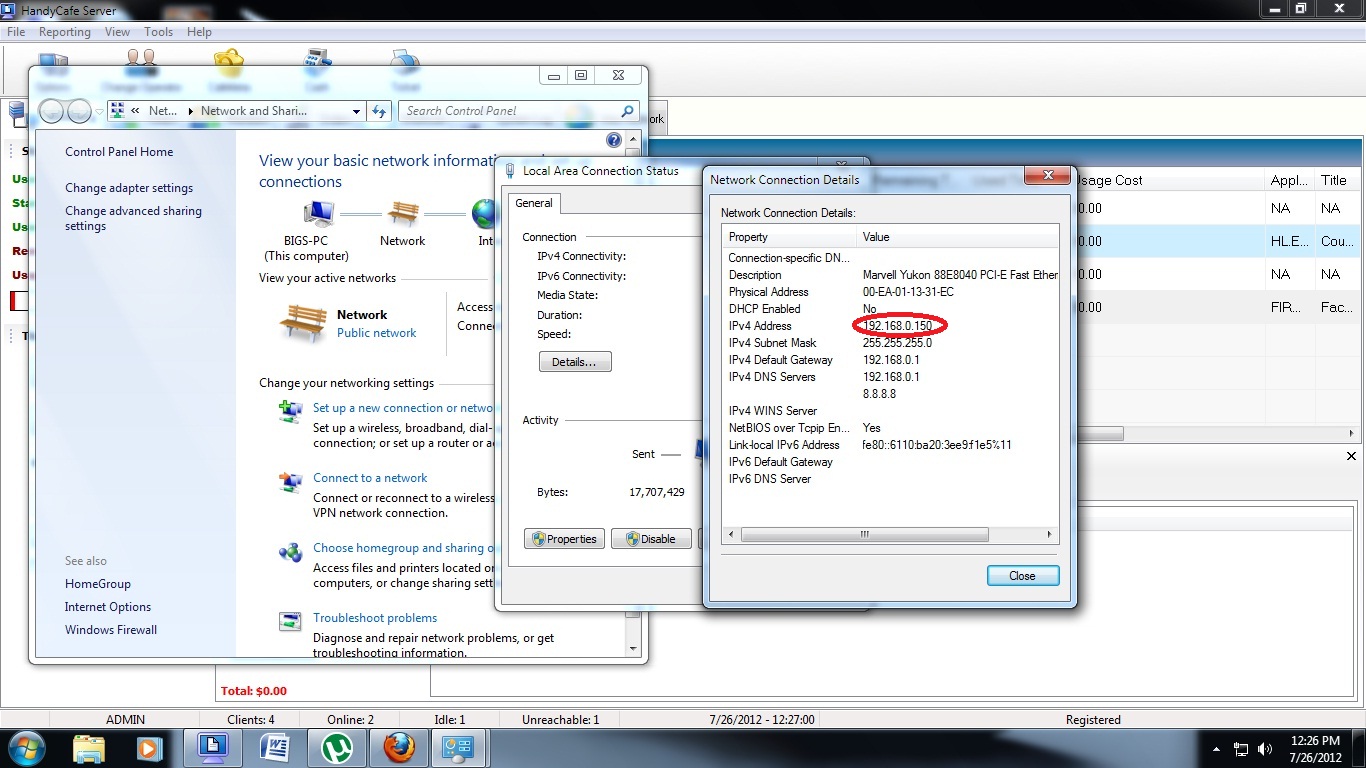
Task: Click the icon beside Connect to a network
Action: tap(291, 482)
